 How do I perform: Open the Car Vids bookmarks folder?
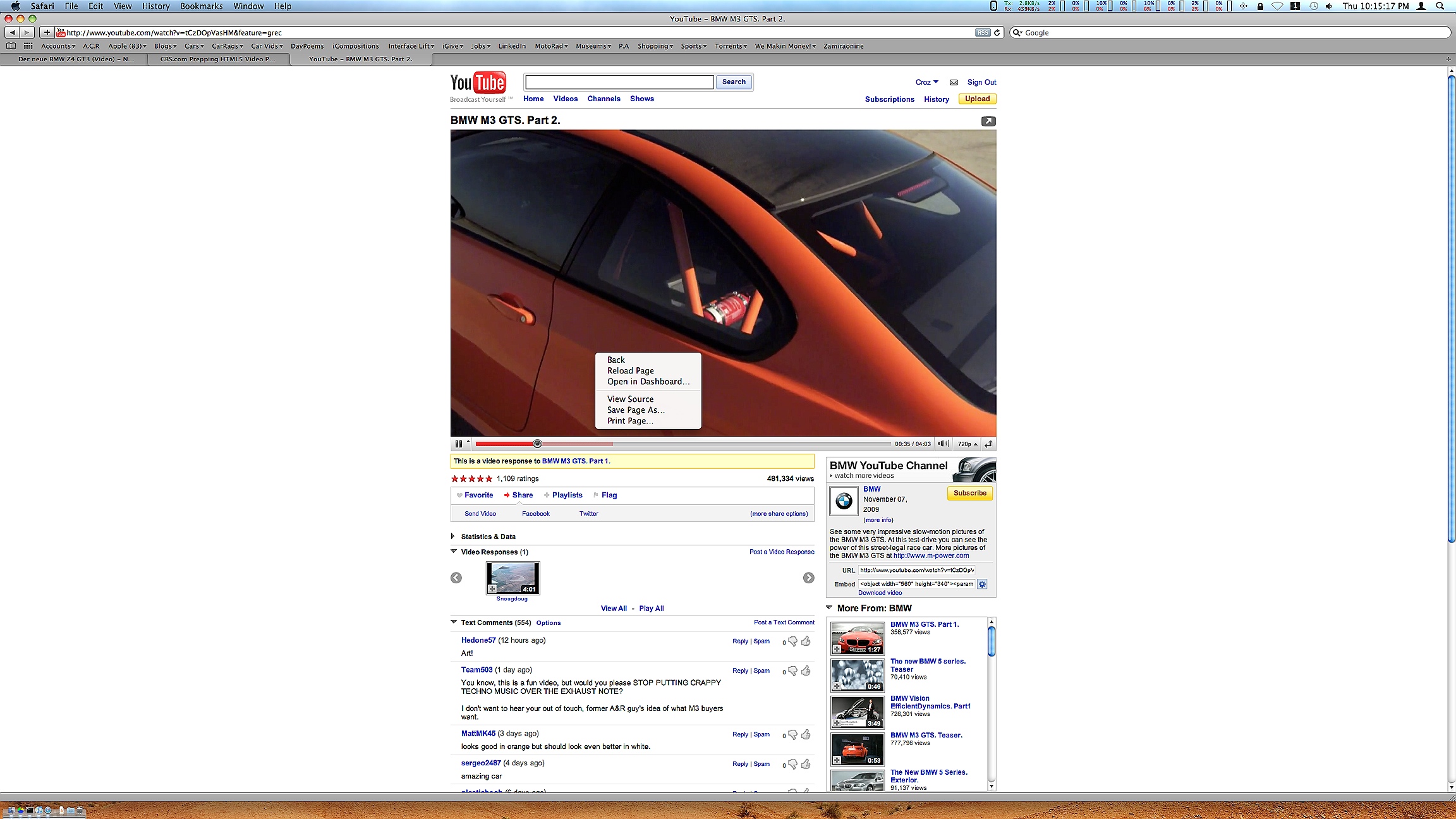coord(267,46)
